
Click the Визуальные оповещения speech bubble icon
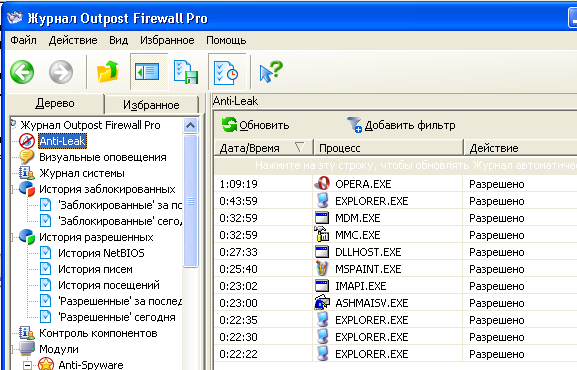[27, 157]
